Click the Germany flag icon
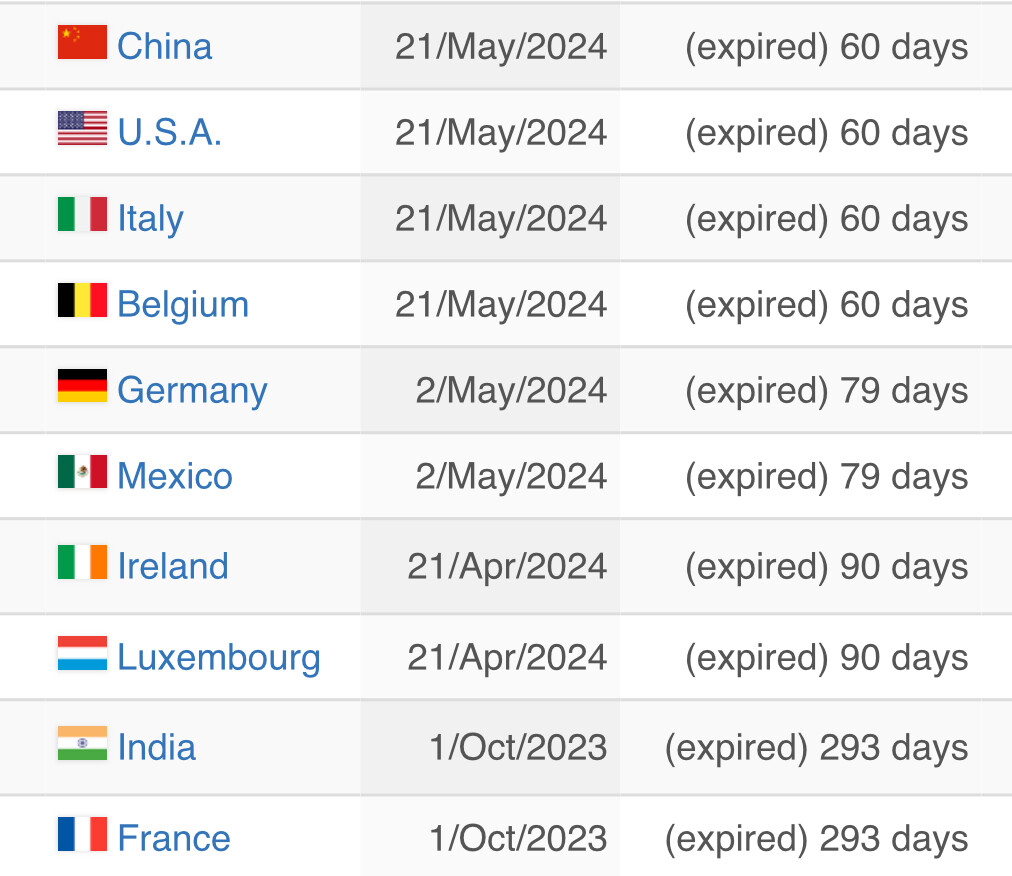Viewport: 1012px width, 876px height. 82,386
